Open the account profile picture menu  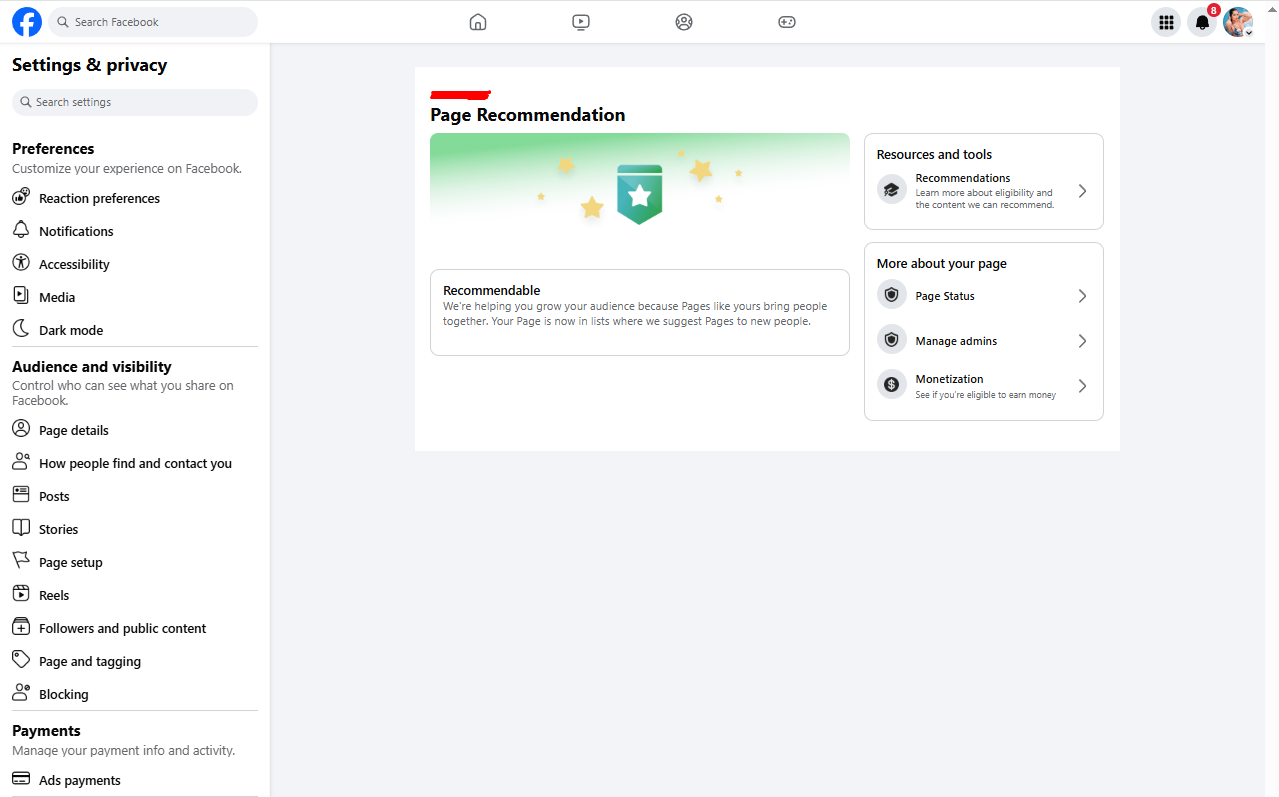click(1238, 22)
